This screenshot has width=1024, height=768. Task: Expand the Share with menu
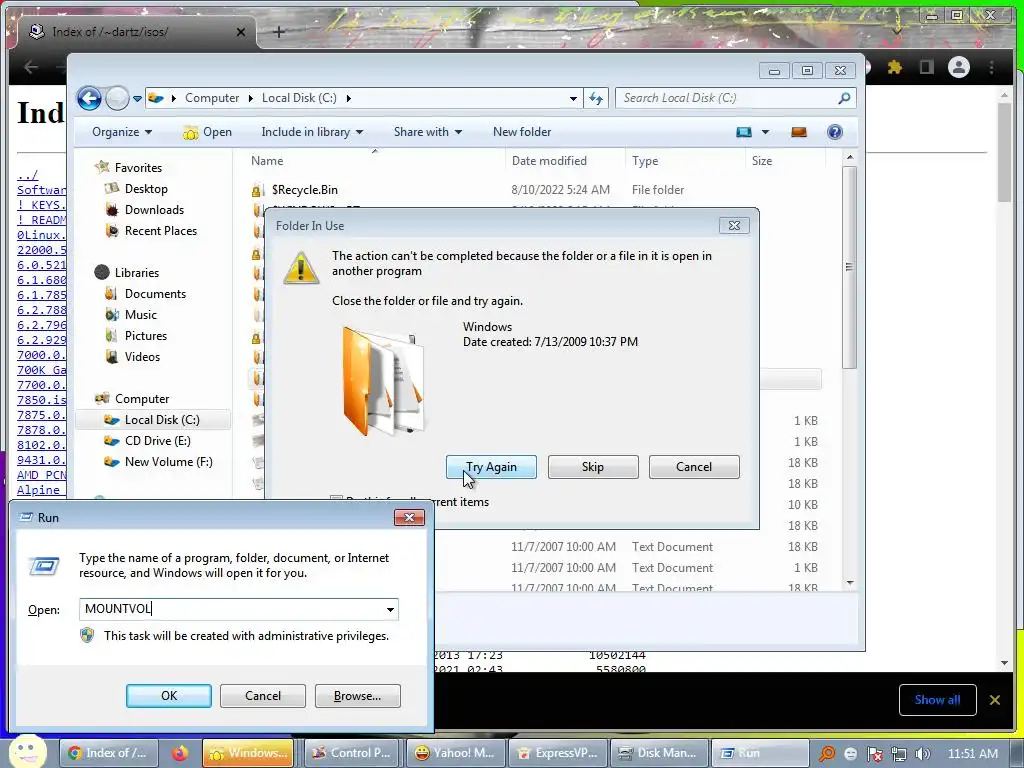[x=428, y=132]
